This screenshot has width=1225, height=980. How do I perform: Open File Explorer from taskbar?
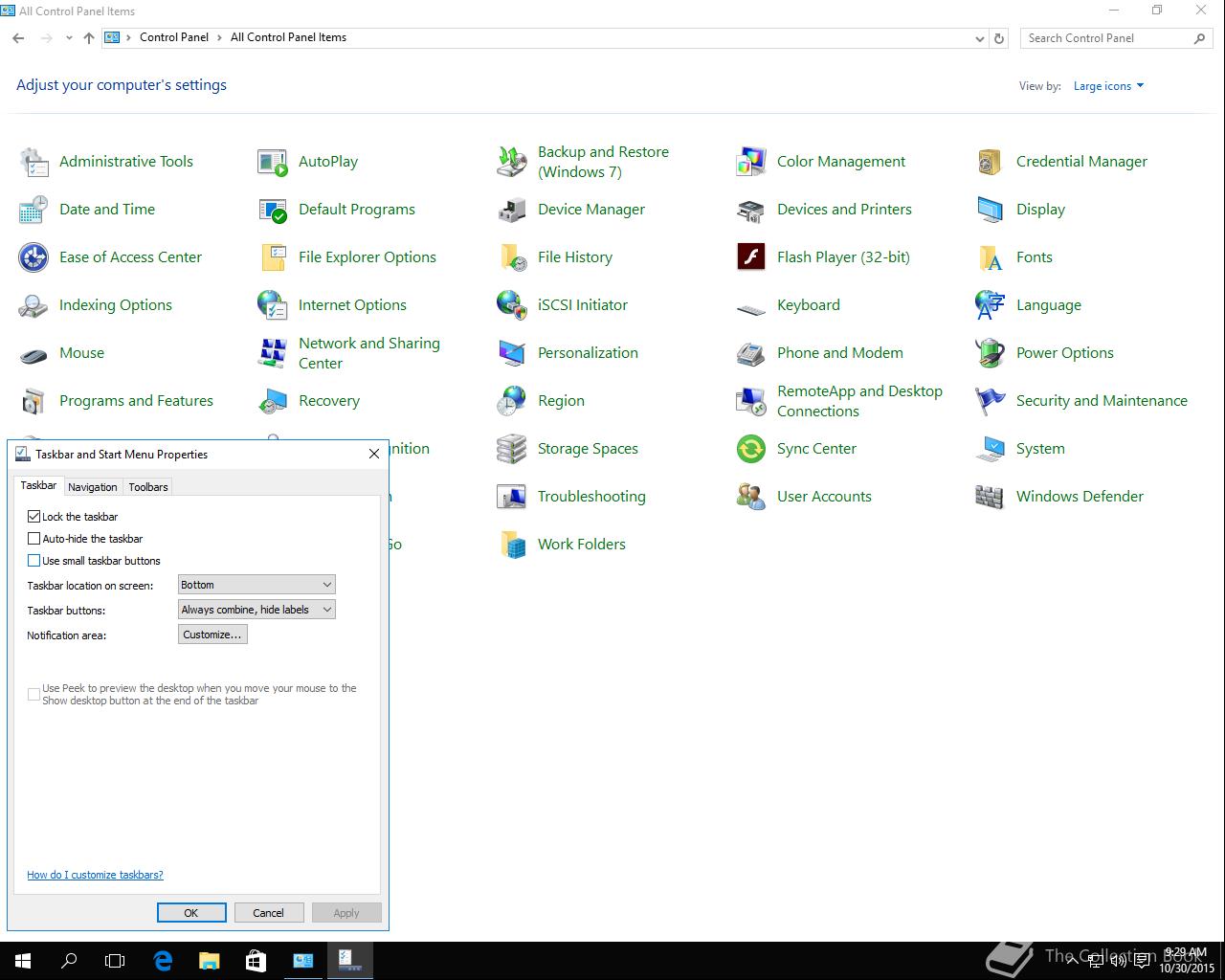coord(209,961)
